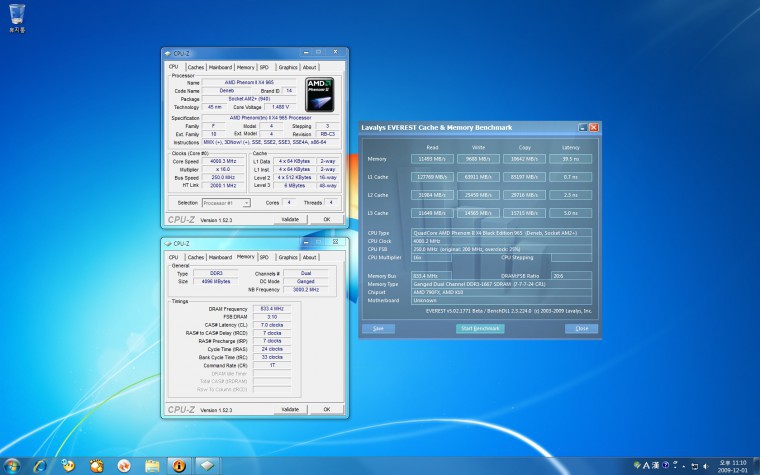Click Memory Latency result 39.5 ns
The image size is (760, 475).
click(570, 159)
